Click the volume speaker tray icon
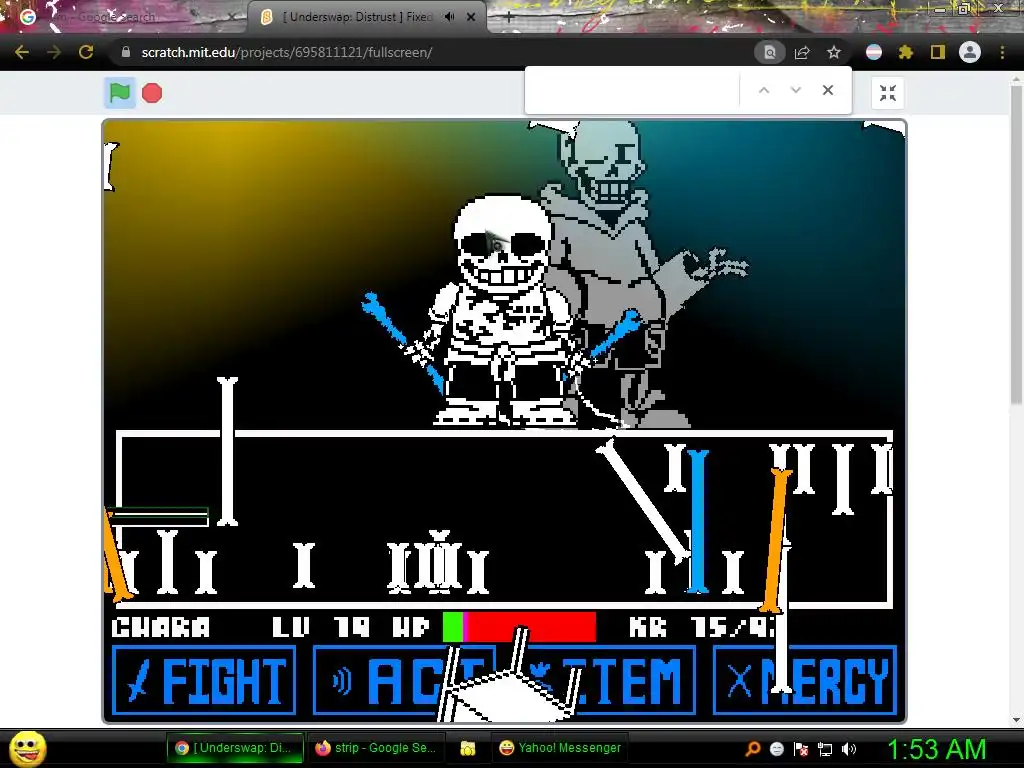This screenshot has height=768, width=1024. click(x=849, y=749)
